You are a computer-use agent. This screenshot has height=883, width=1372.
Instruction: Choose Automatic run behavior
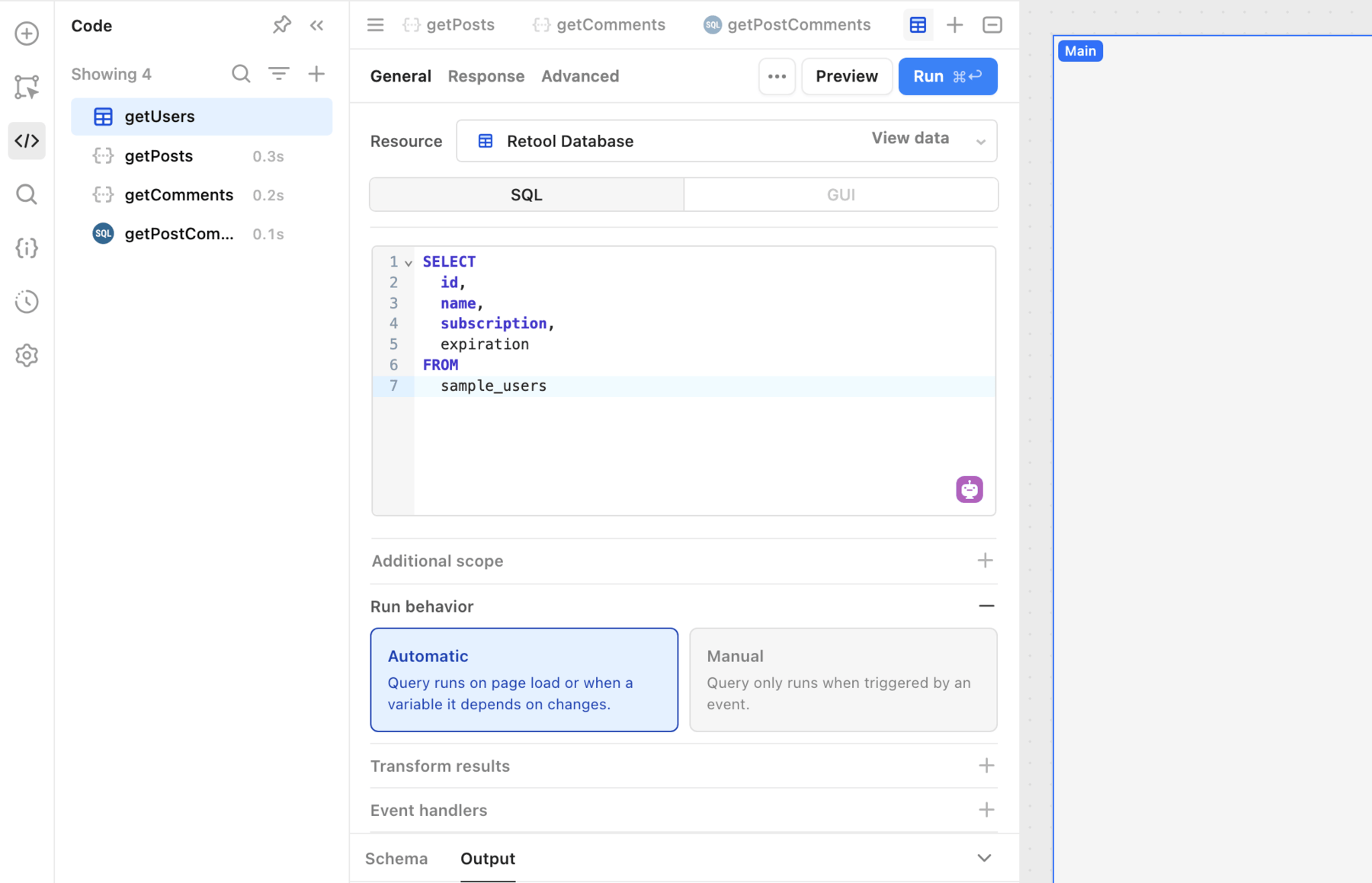(x=524, y=680)
